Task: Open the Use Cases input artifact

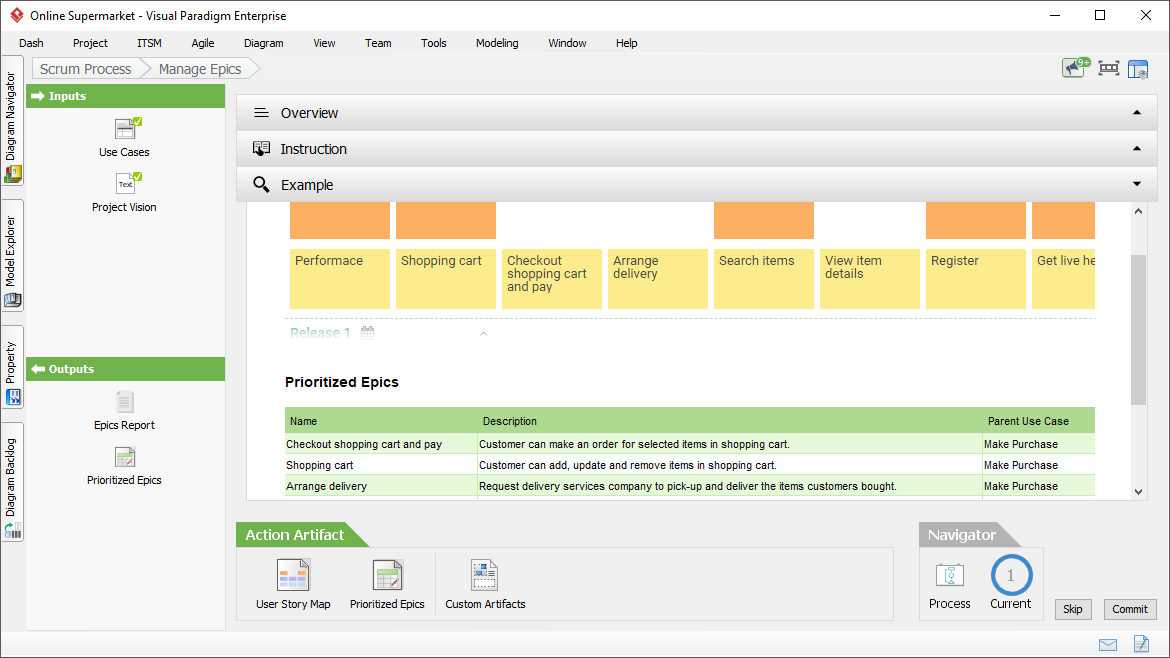Action: 125,138
